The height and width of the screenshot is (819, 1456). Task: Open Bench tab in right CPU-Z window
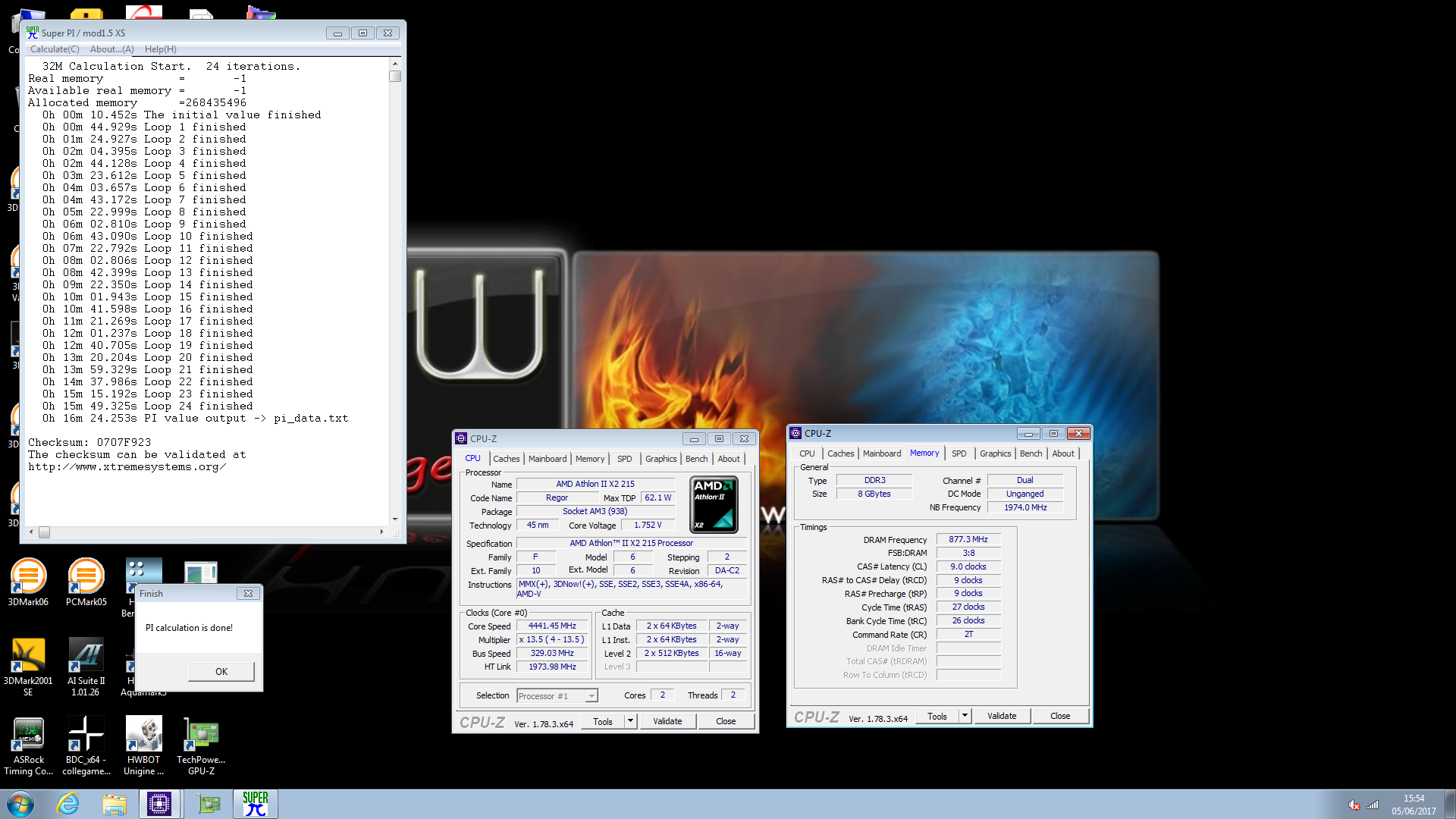1031,453
